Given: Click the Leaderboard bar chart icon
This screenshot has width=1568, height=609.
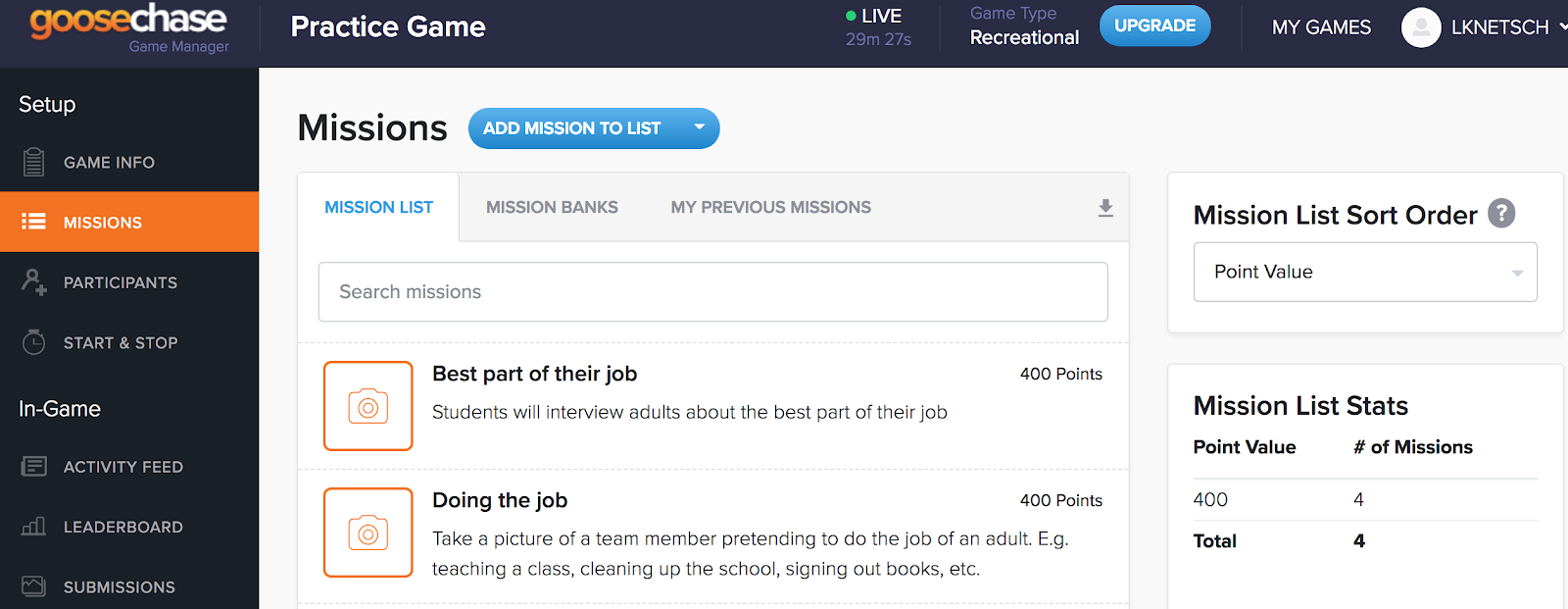Looking at the screenshot, I should (34, 527).
